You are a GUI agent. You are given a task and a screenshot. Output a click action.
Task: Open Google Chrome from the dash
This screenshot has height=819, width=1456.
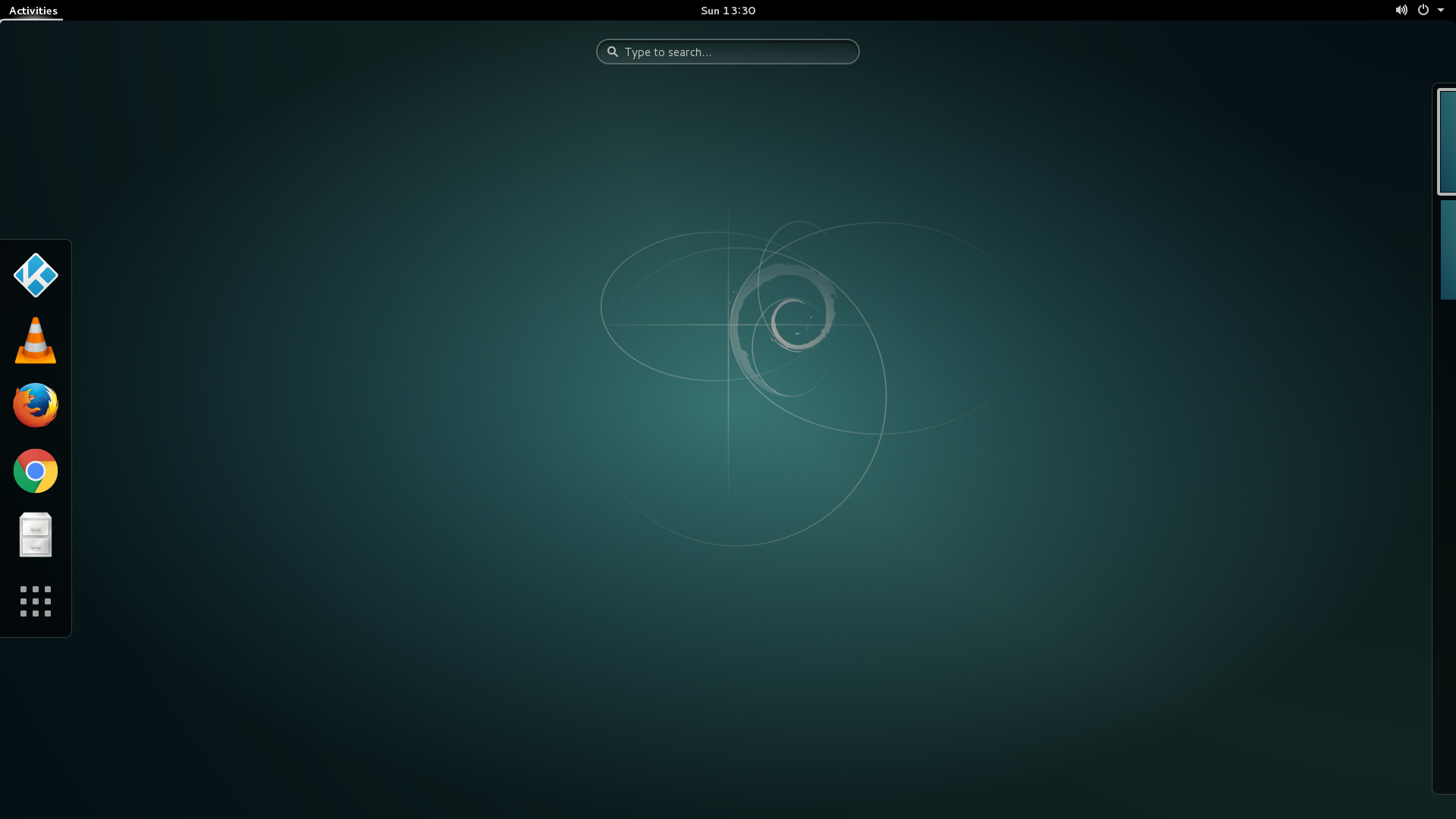point(36,471)
